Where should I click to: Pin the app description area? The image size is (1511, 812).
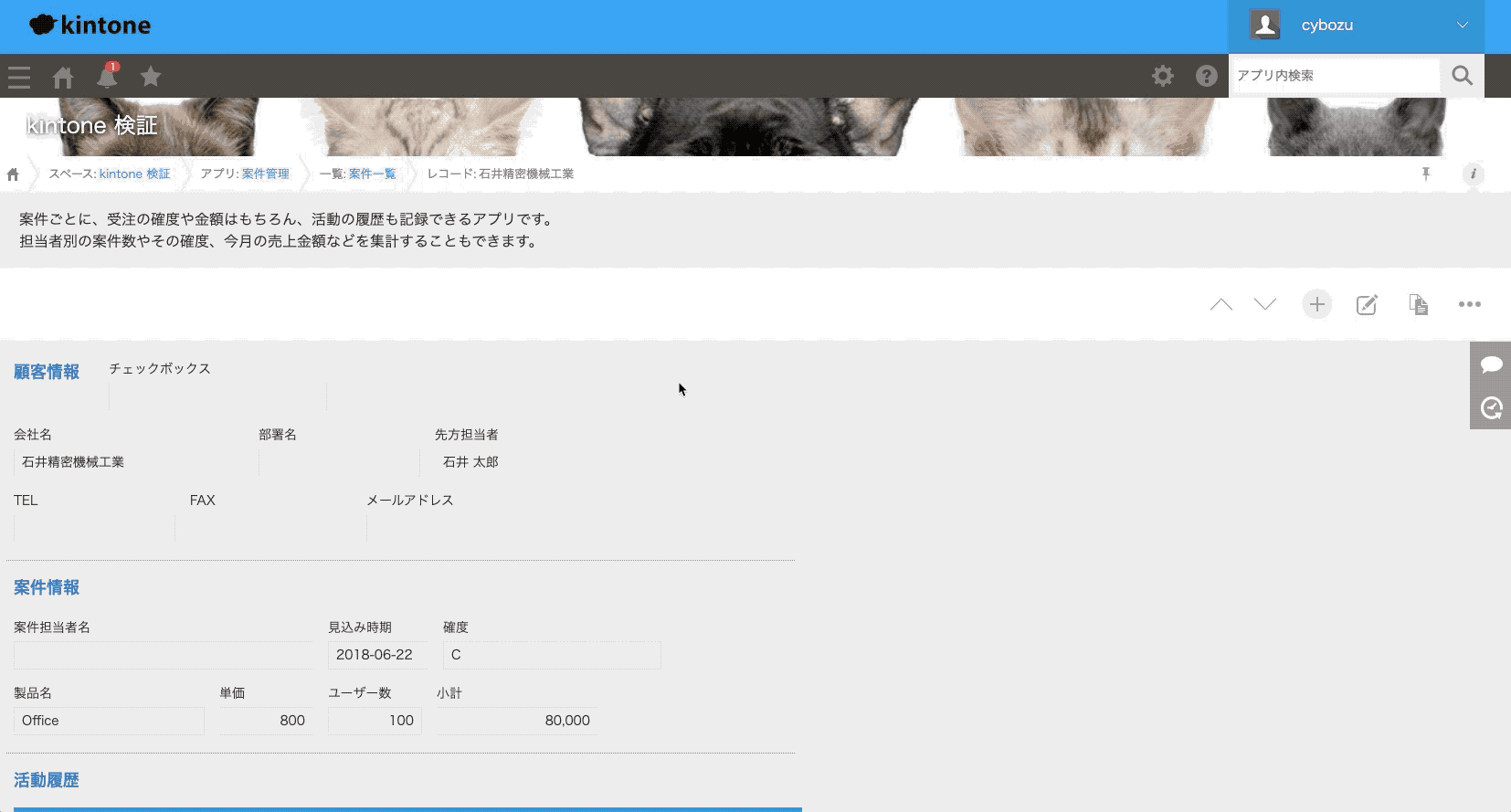pos(1425,174)
